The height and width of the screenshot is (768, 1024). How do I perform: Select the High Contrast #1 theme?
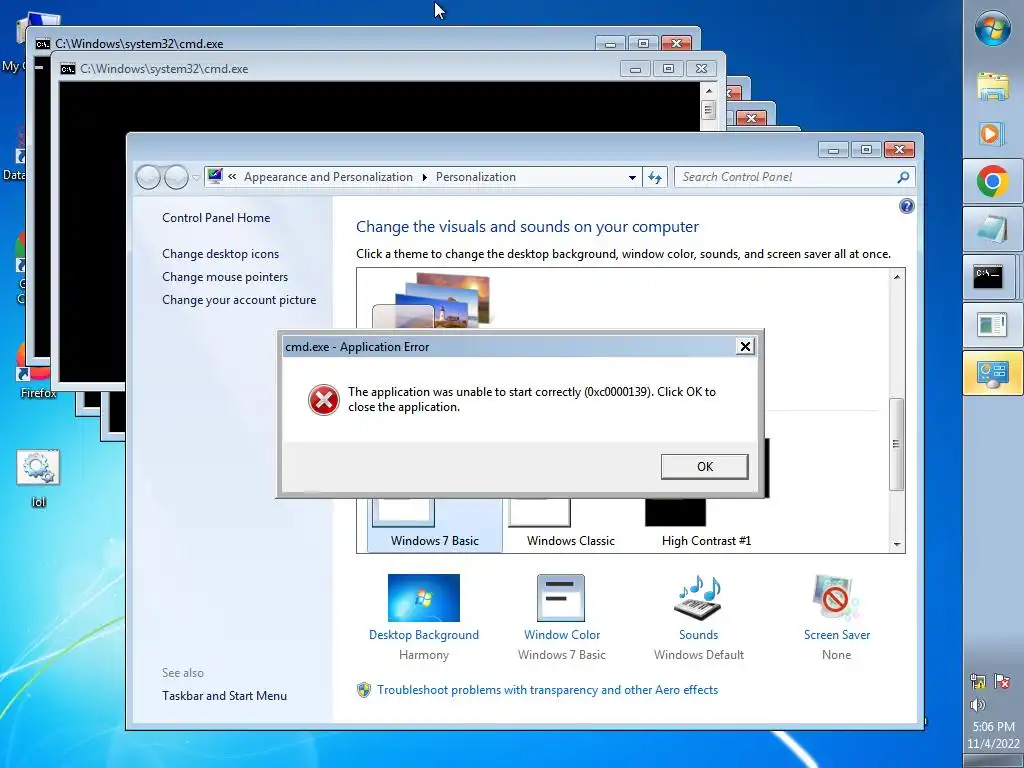tap(706, 526)
